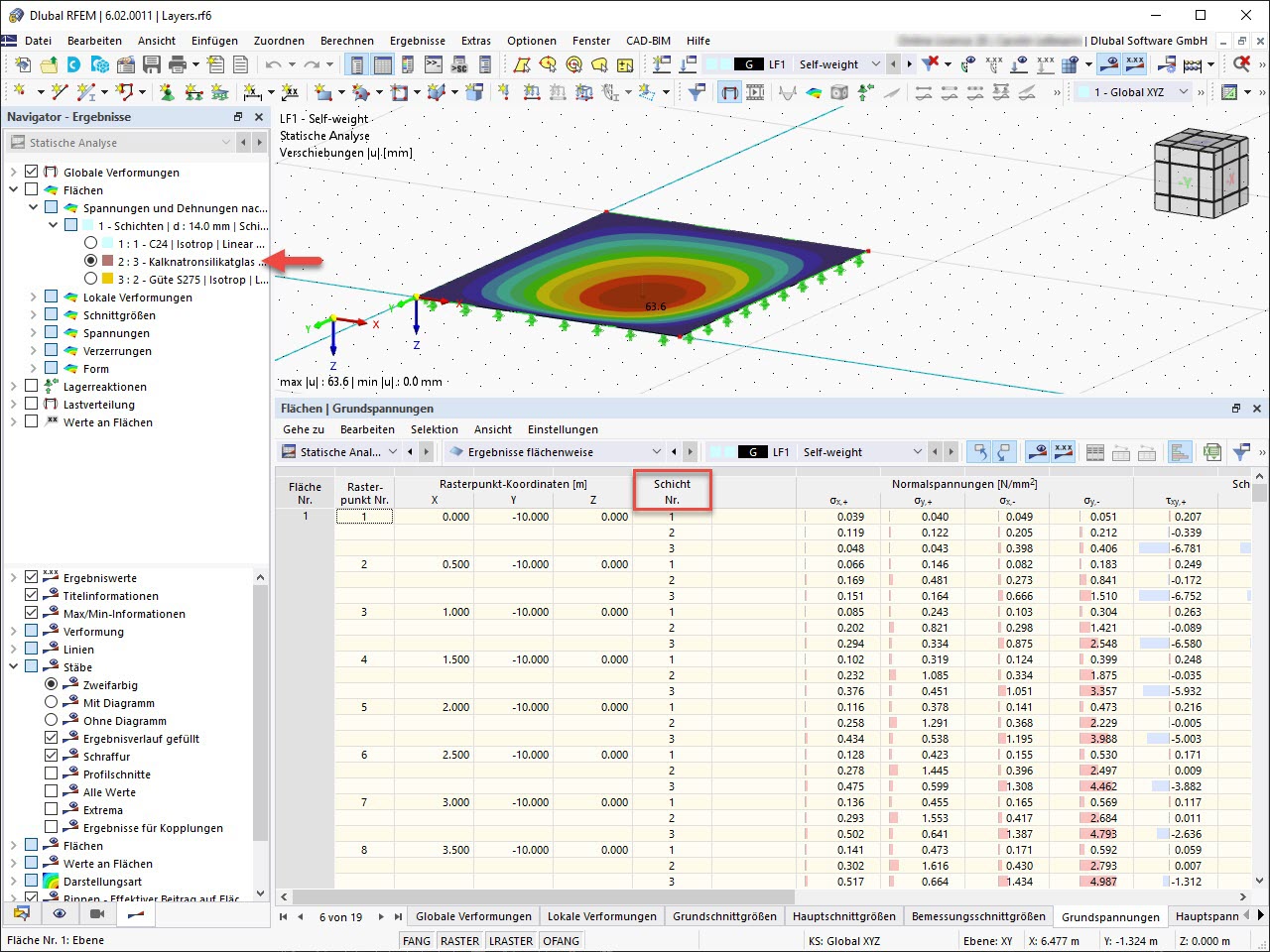The height and width of the screenshot is (952, 1270).
Task: Click the new line tool icon
Action: pos(60,92)
